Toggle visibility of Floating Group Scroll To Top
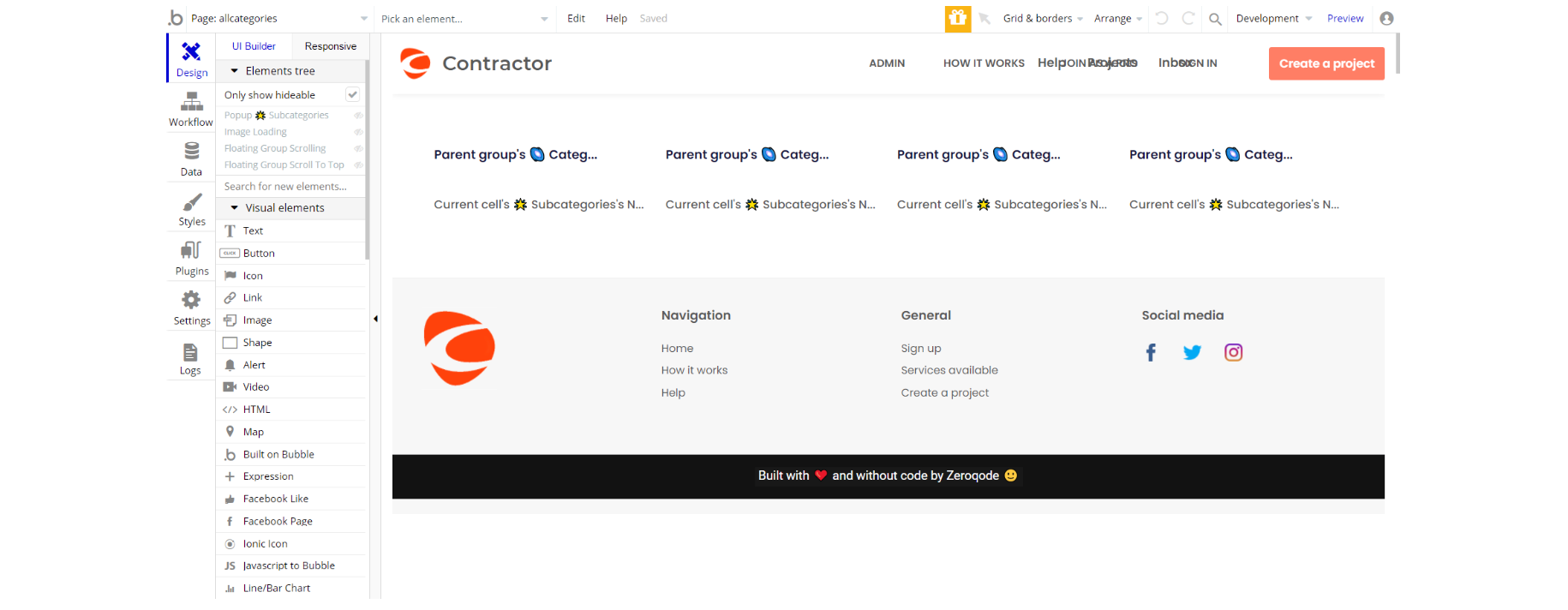Screen dimensions: 1568x610 358,164
